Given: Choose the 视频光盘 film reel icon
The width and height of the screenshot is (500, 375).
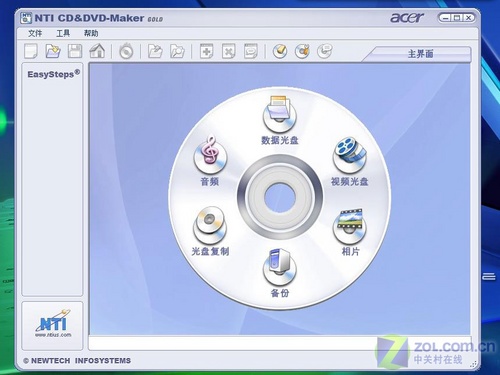Looking at the screenshot, I should click(350, 155).
